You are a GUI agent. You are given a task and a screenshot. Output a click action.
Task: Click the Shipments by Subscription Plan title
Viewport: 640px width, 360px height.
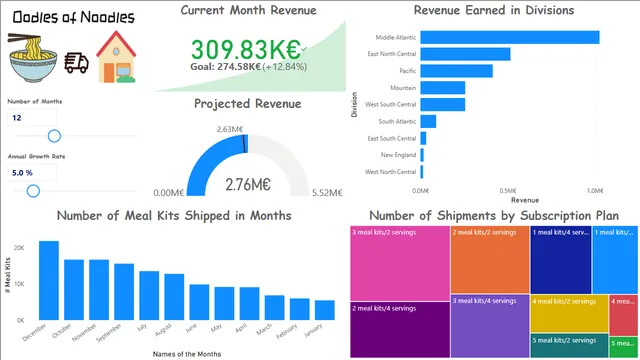click(494, 216)
